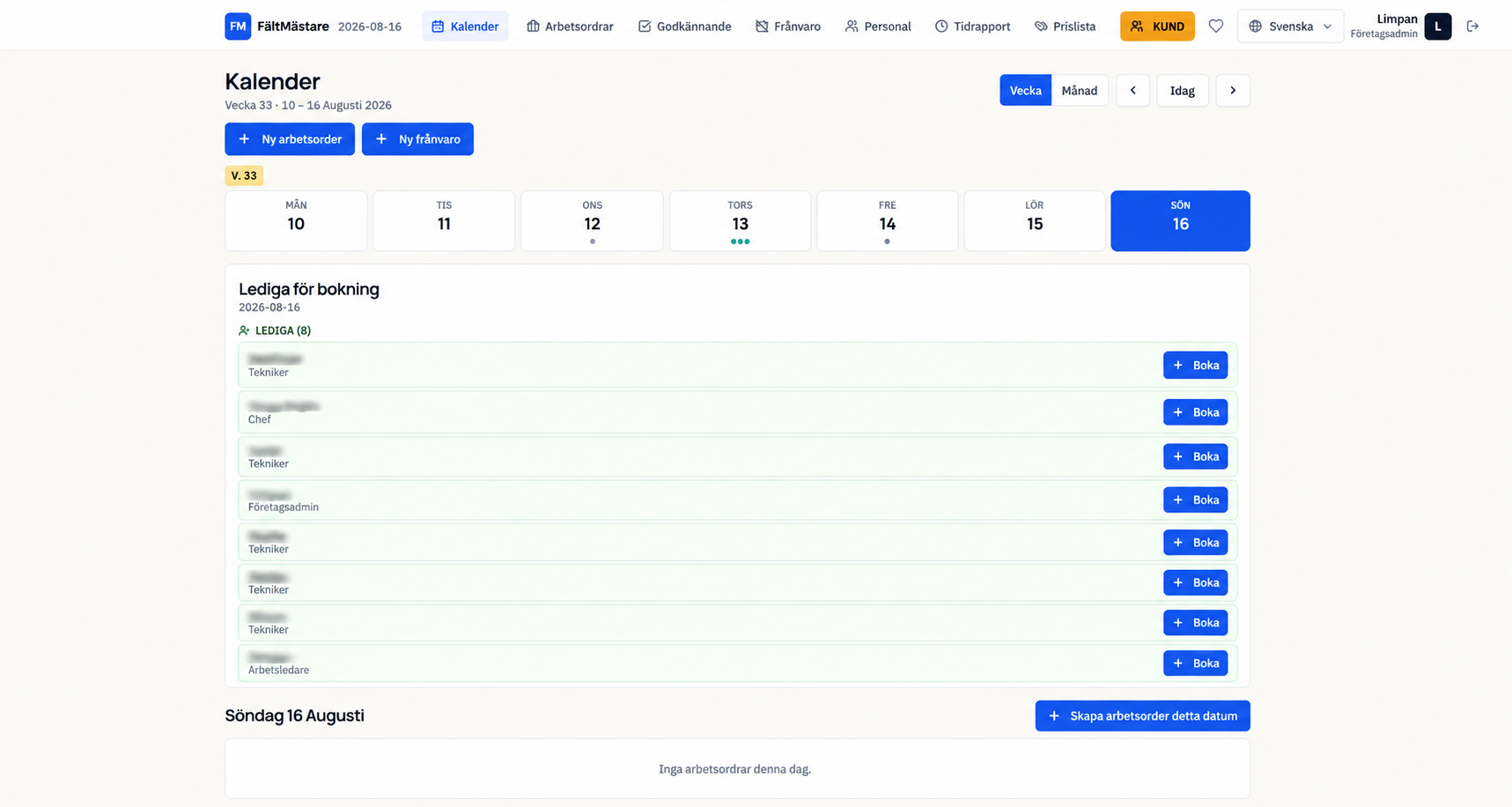The width and height of the screenshot is (1512, 807).
Task: Select Friday 14 day card
Action: click(x=887, y=221)
